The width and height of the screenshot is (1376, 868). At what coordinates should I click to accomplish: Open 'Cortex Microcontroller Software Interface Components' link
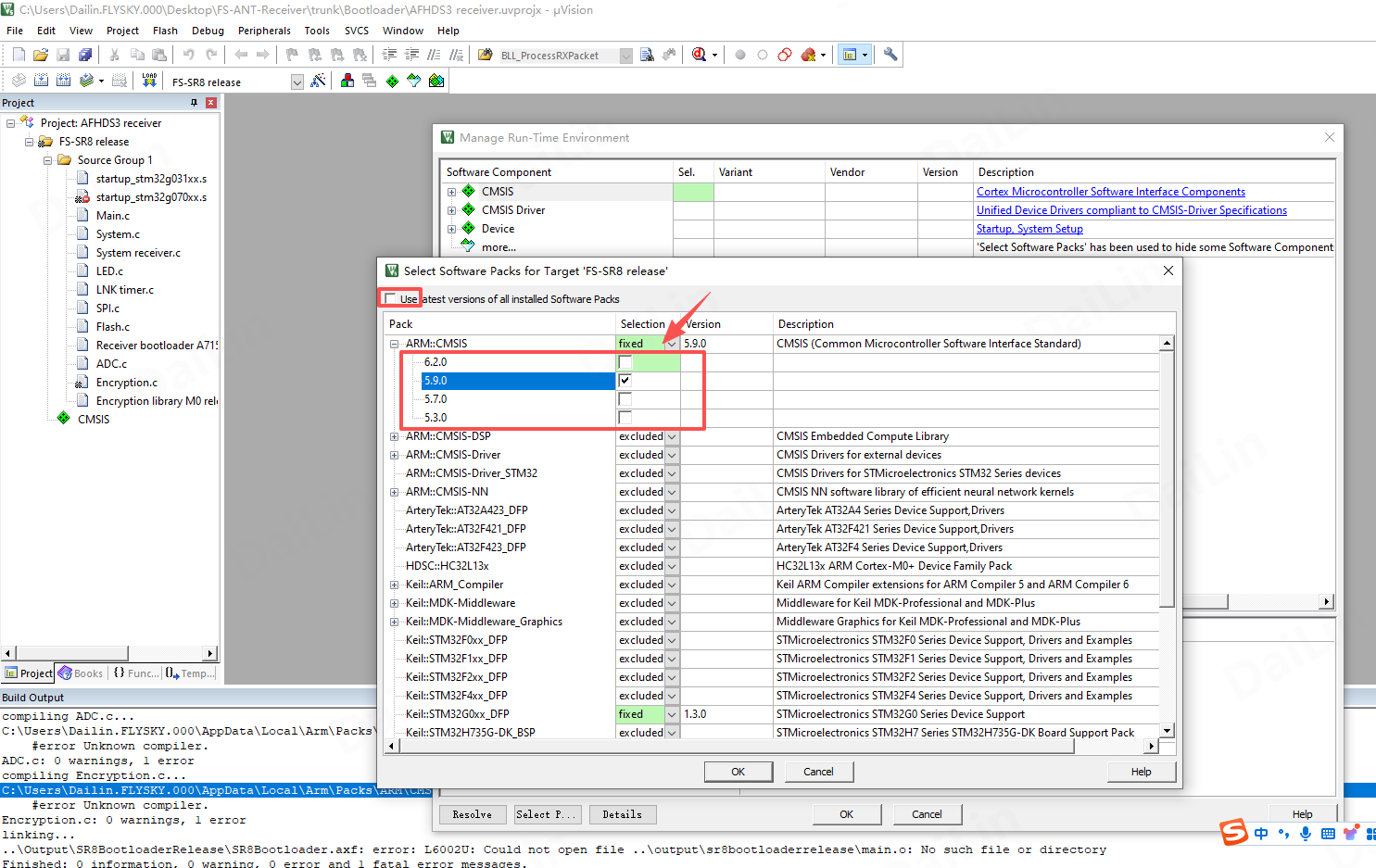tap(1111, 192)
